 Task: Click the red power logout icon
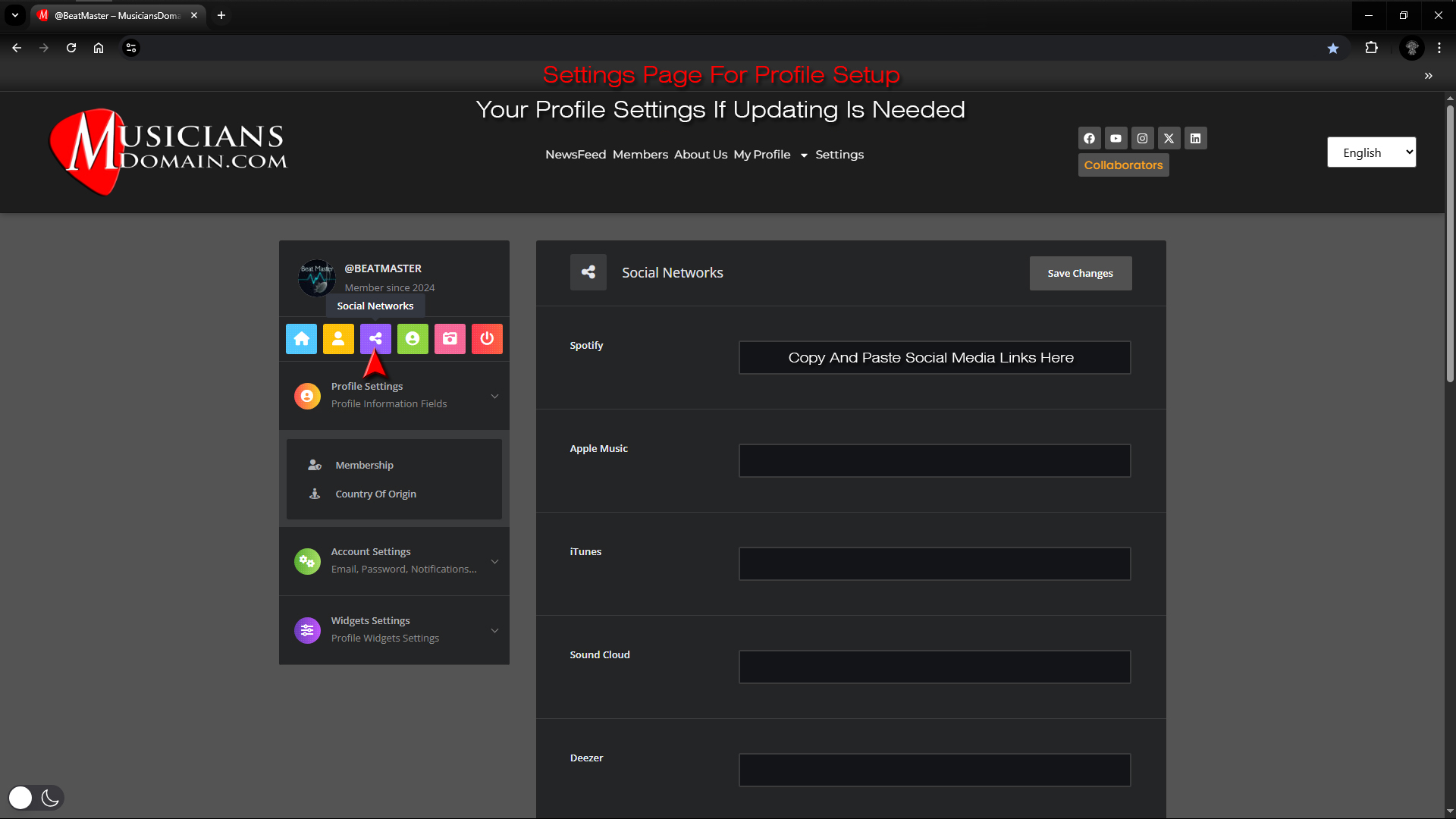tap(487, 339)
